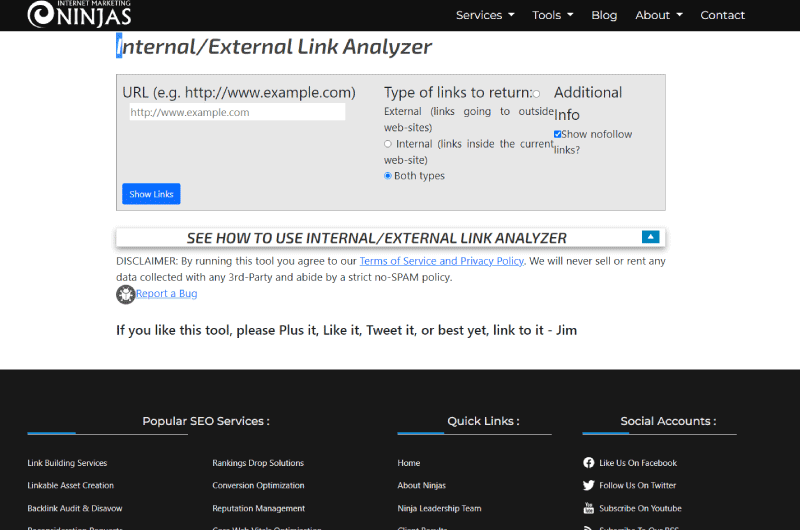Click the Internal/External Link Analyzer title
This screenshot has height=530, width=800.
click(x=274, y=46)
